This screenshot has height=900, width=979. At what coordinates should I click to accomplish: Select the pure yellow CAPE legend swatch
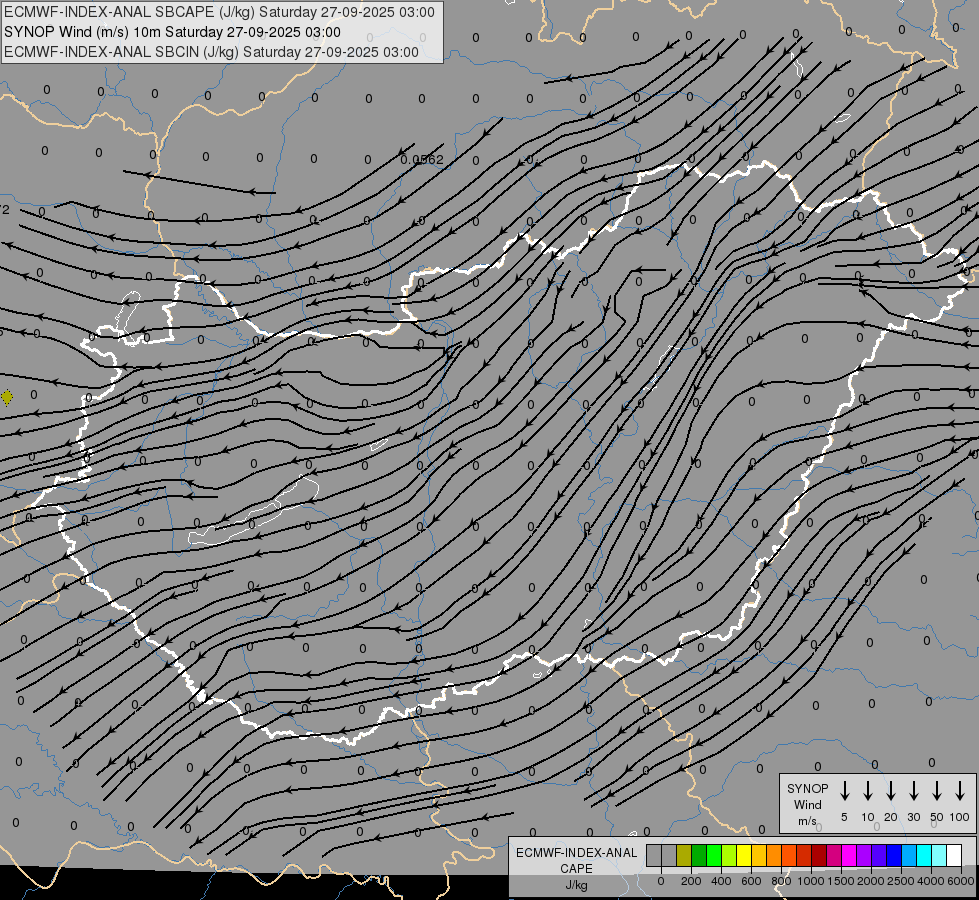744,855
